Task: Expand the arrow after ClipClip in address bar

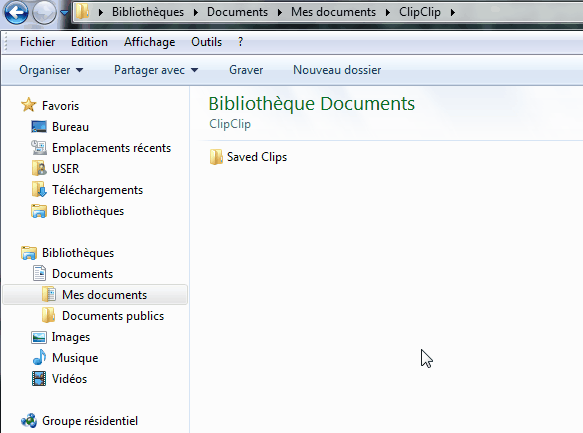Action: 452,12
